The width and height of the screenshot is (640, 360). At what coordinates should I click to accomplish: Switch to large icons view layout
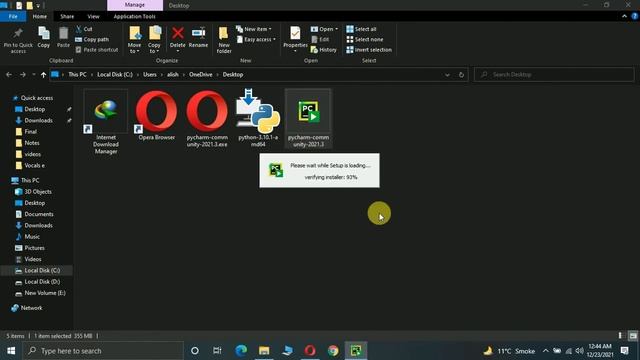pyautogui.click(x=633, y=336)
